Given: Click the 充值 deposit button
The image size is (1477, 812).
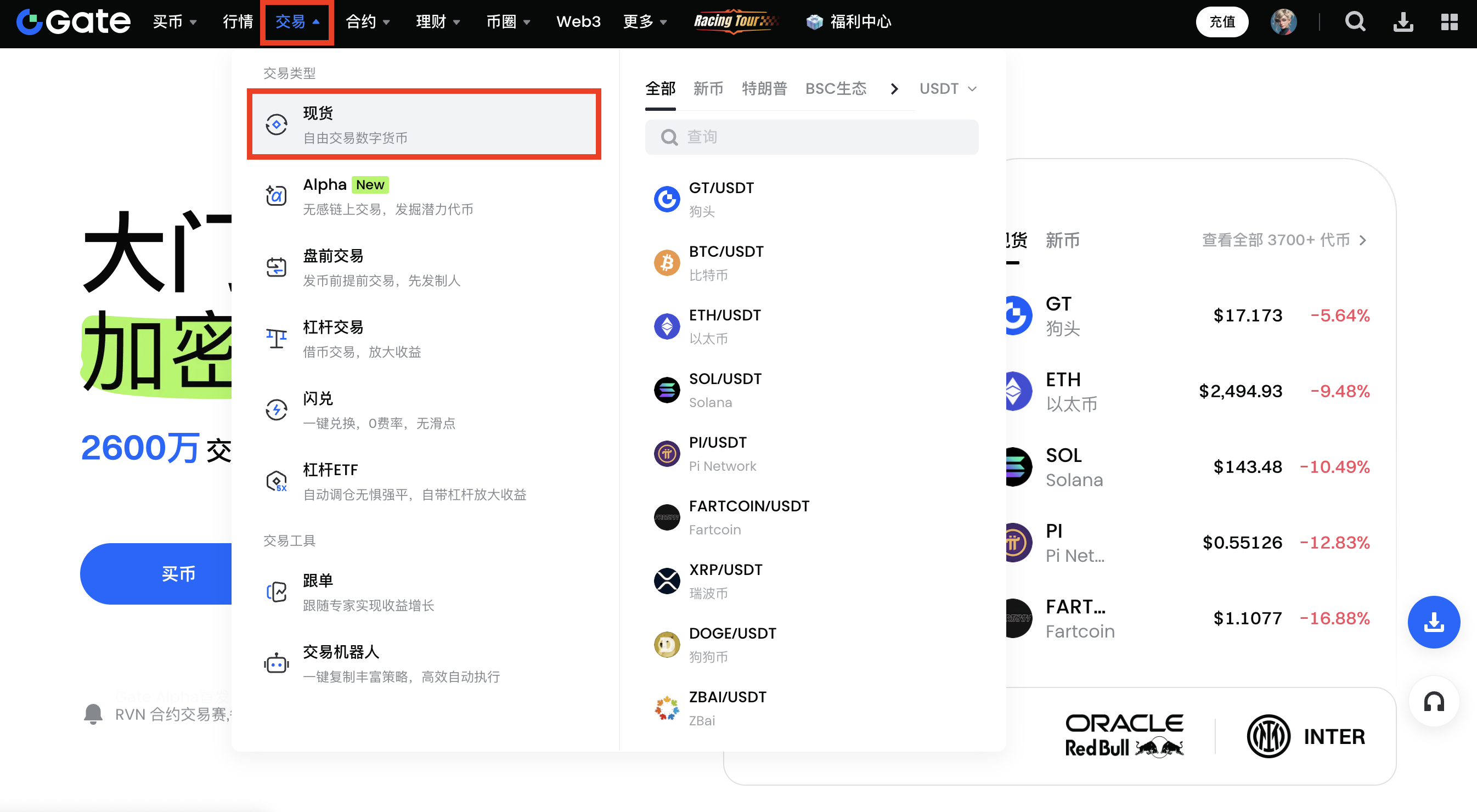Looking at the screenshot, I should coord(1222,22).
